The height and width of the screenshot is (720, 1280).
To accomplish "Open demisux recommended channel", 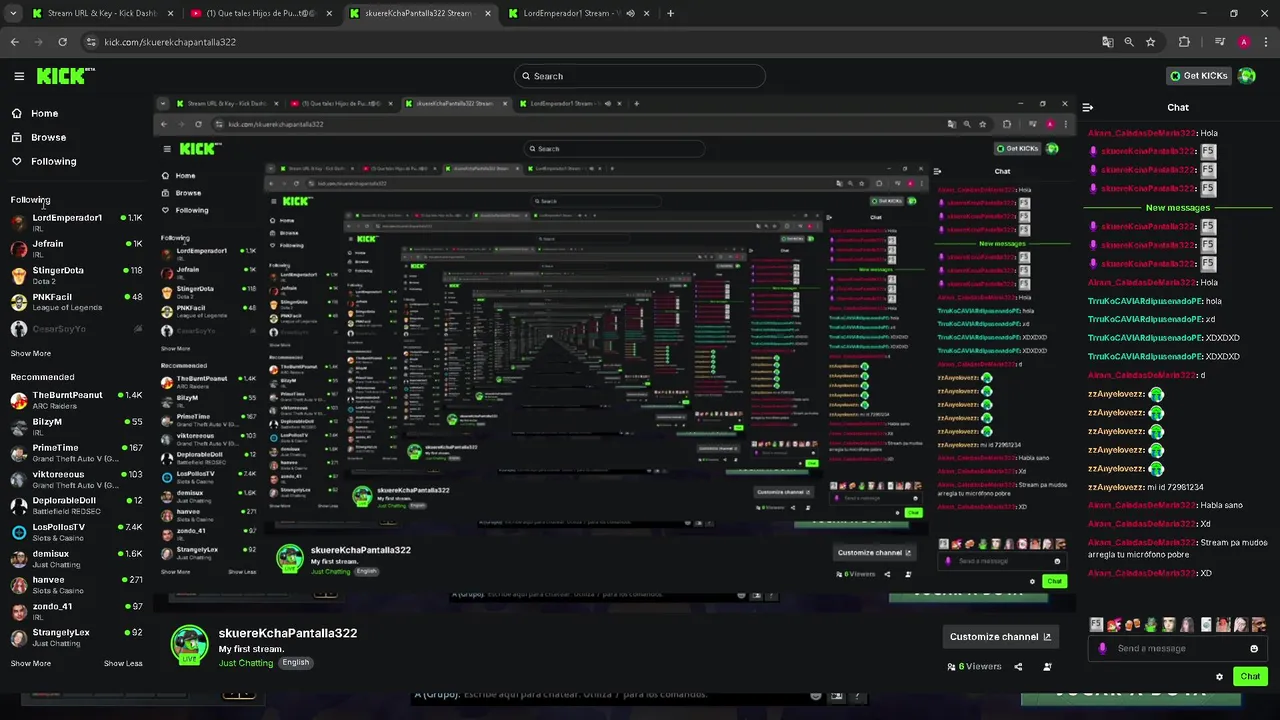I will pos(75,558).
